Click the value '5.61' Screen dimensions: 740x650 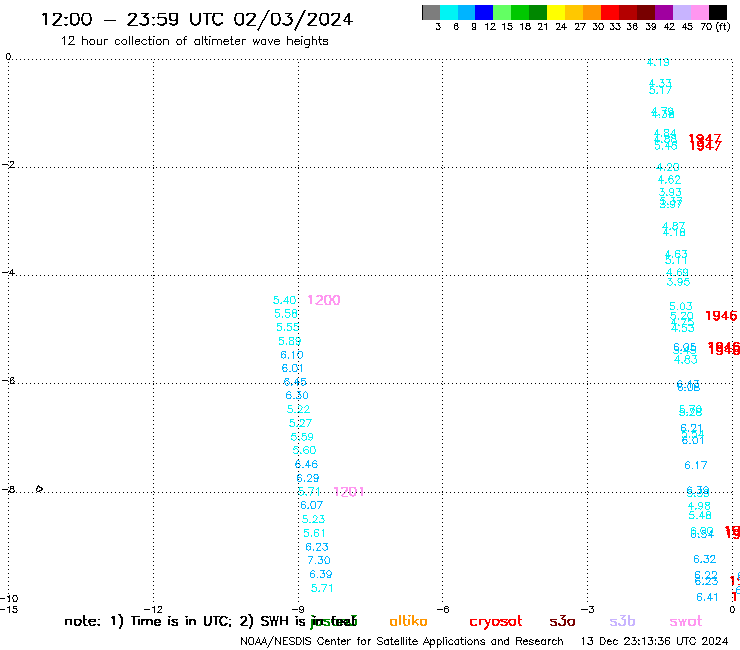click(x=314, y=533)
